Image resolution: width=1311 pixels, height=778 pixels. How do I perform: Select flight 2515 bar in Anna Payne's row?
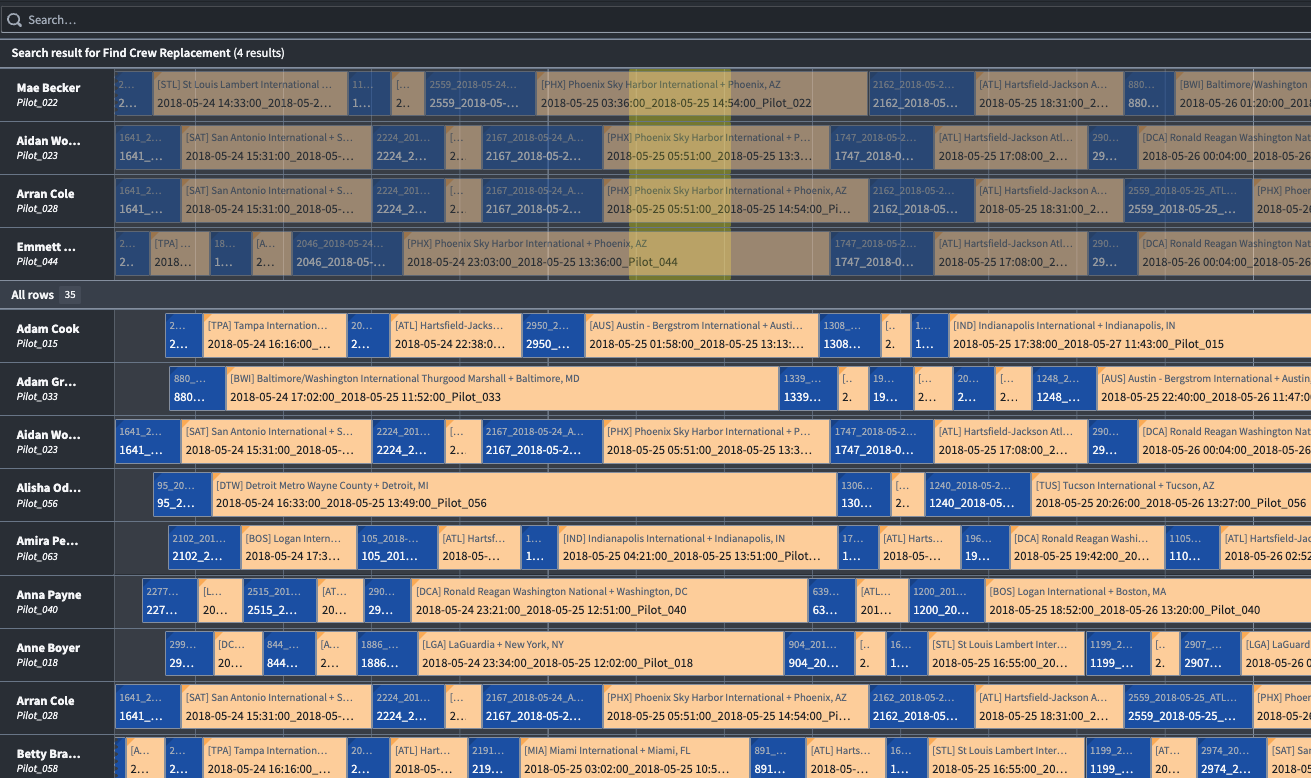click(x=279, y=601)
